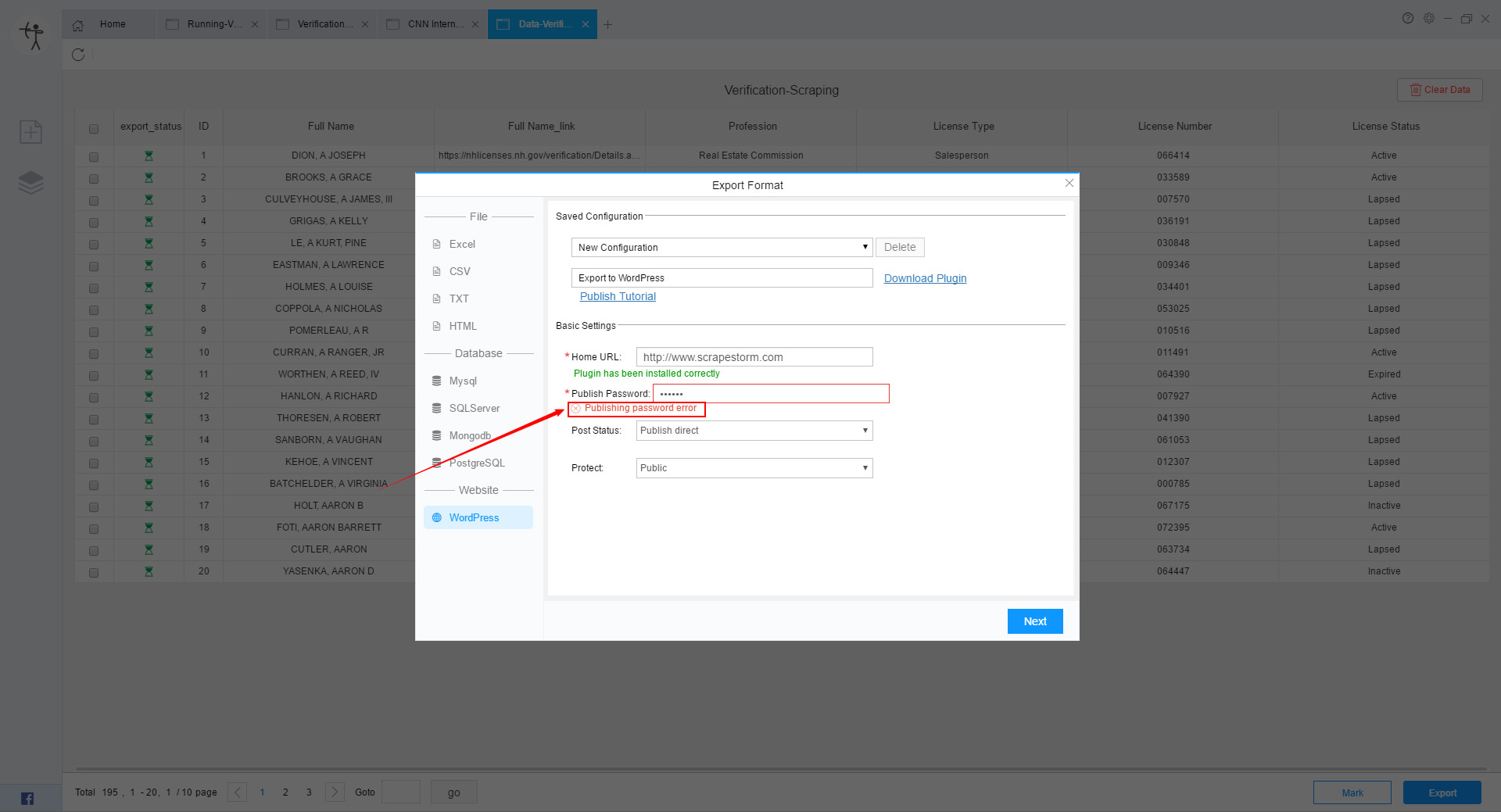This screenshot has height=812, width=1501.
Task: Close the Running-V... tab
Action: click(x=255, y=24)
